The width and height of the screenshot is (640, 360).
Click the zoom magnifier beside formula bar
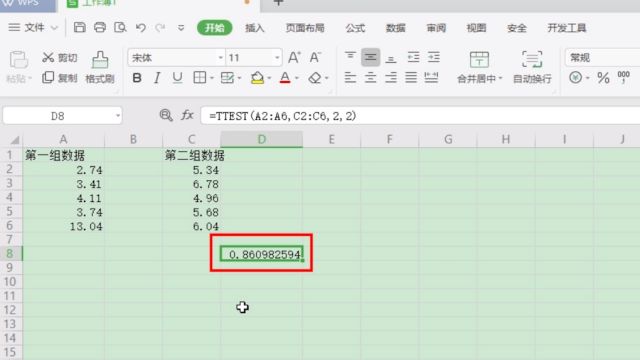166,116
